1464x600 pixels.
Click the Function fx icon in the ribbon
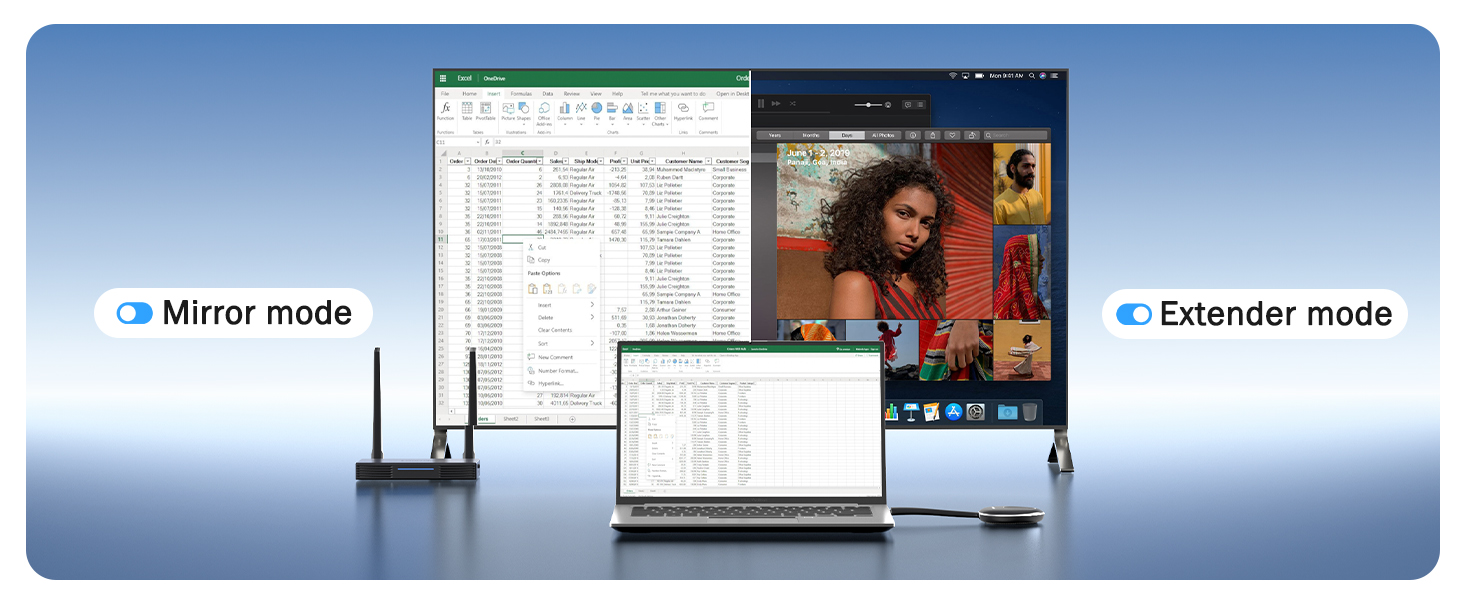[446, 109]
